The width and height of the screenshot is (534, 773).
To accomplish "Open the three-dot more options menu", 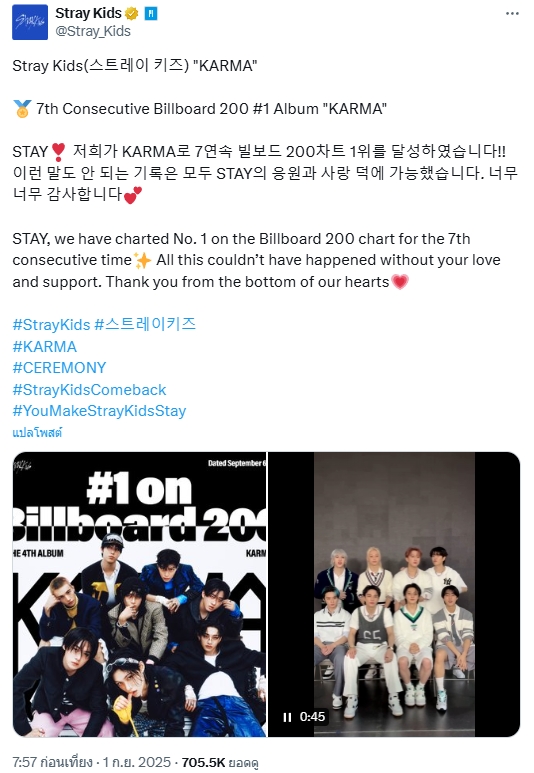I will point(512,13).
